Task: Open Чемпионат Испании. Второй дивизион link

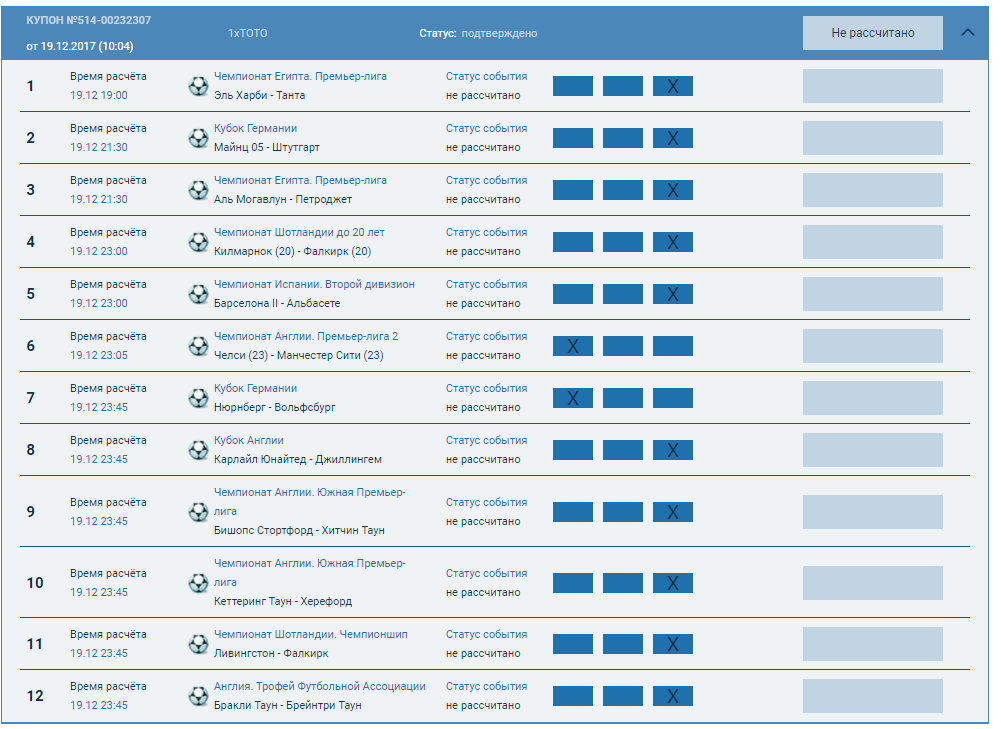Action: click(314, 284)
